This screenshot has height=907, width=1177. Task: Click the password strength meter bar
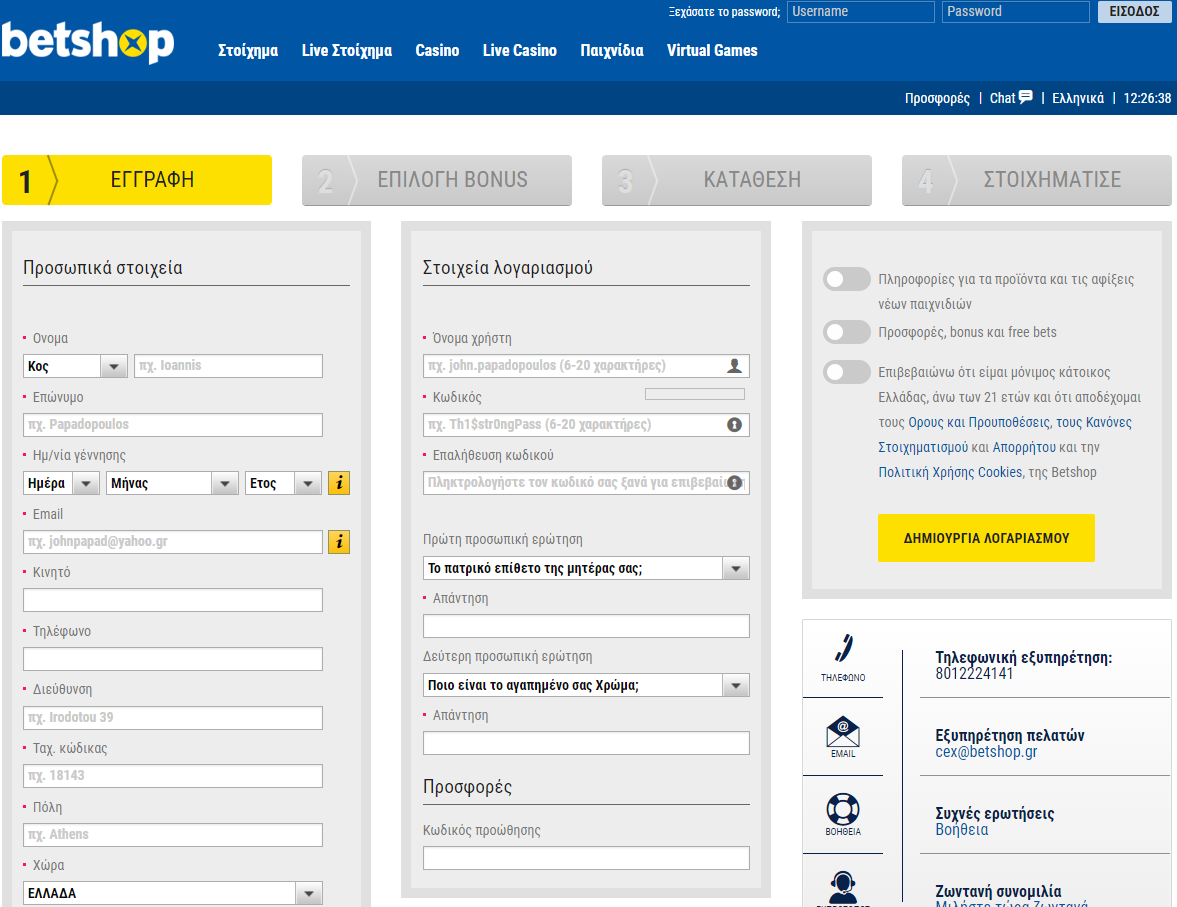pos(695,394)
